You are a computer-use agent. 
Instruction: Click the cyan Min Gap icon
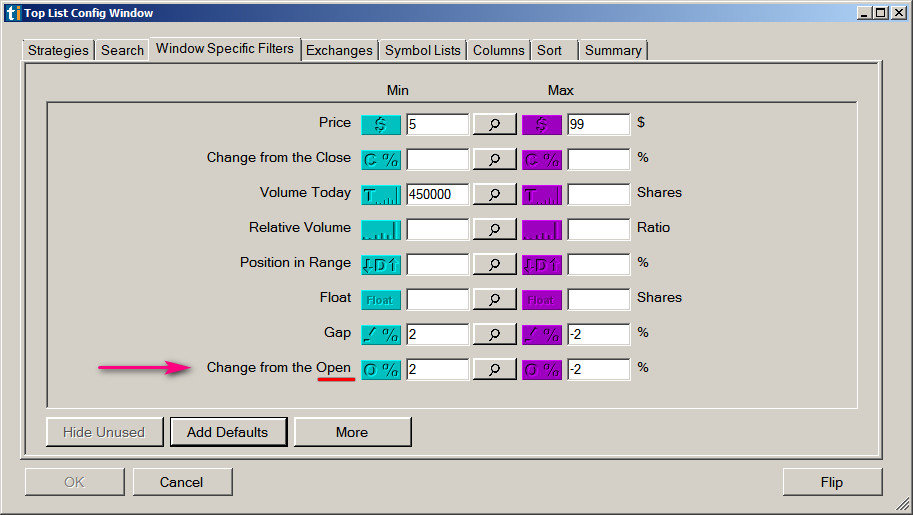tap(381, 334)
